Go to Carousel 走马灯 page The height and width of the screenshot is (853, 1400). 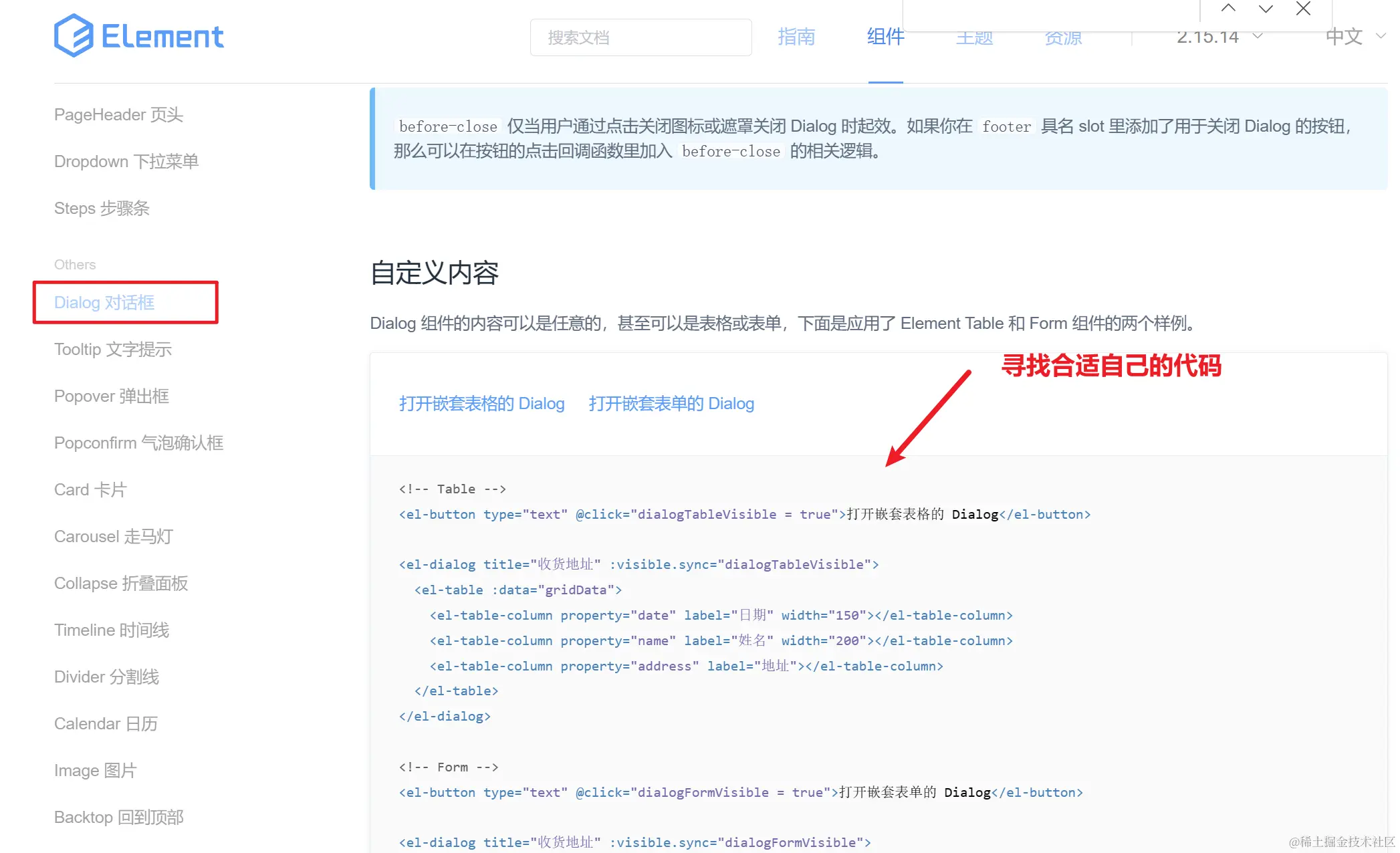click(114, 537)
